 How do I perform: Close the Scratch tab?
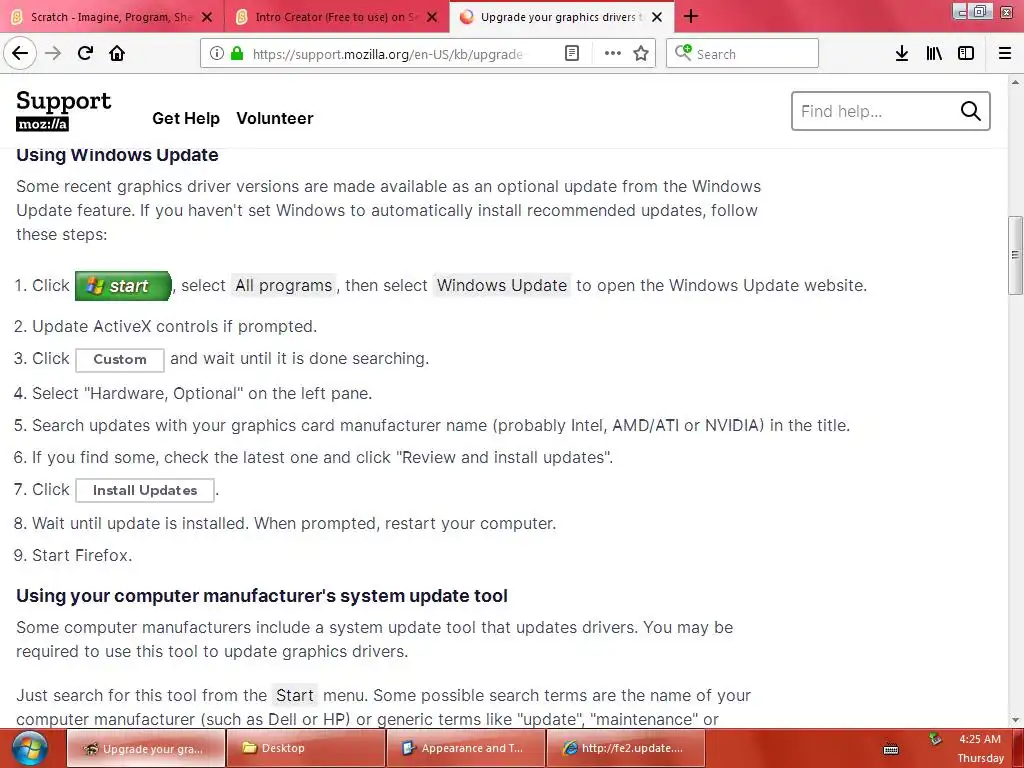[x=207, y=17]
